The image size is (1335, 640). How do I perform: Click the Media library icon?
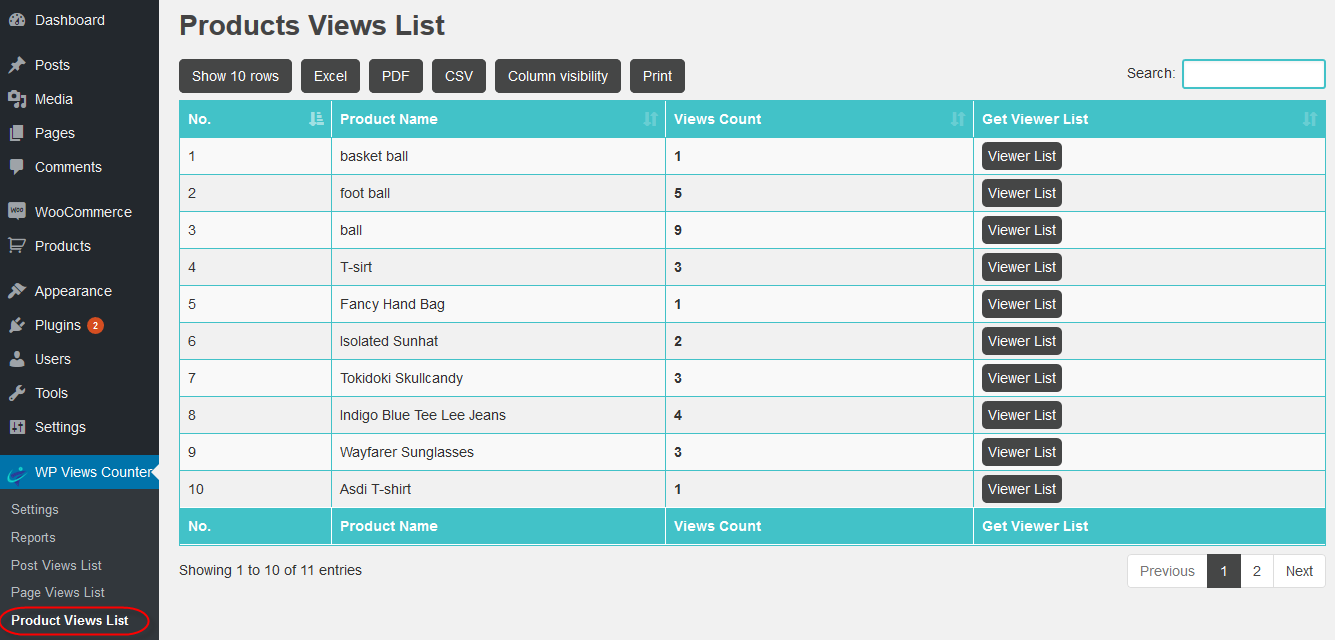[x=17, y=99]
